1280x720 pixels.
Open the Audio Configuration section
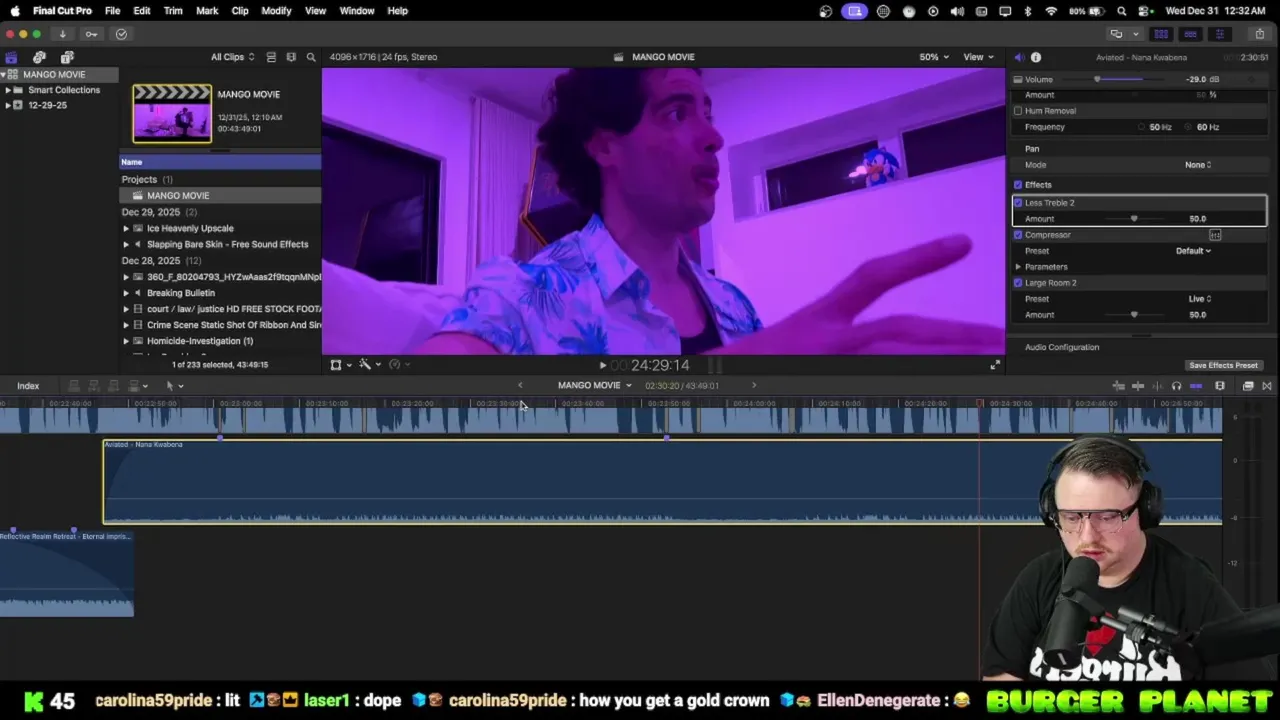(x=1062, y=347)
